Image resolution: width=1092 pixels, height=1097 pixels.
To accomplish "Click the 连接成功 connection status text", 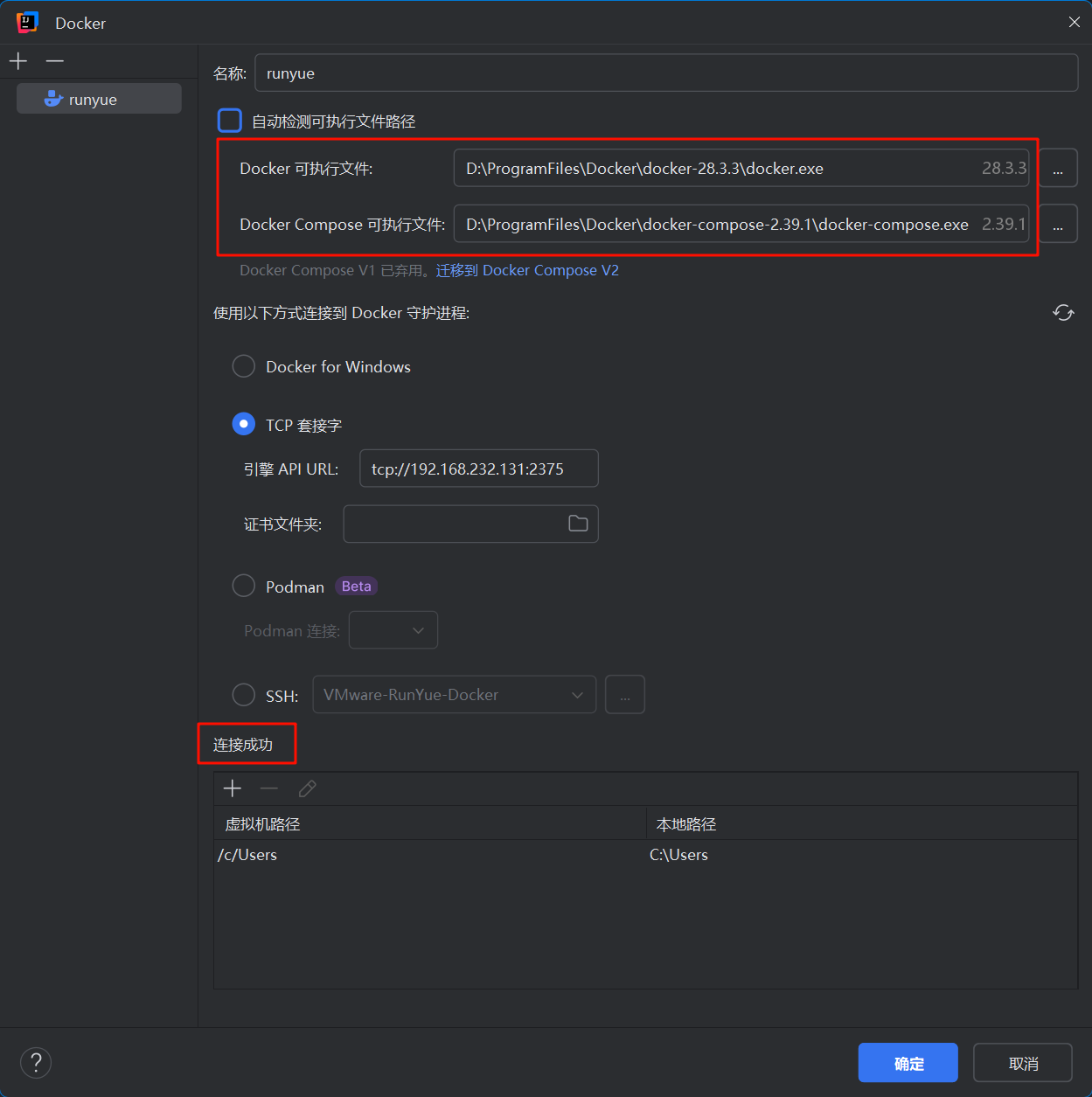I will click(x=243, y=745).
